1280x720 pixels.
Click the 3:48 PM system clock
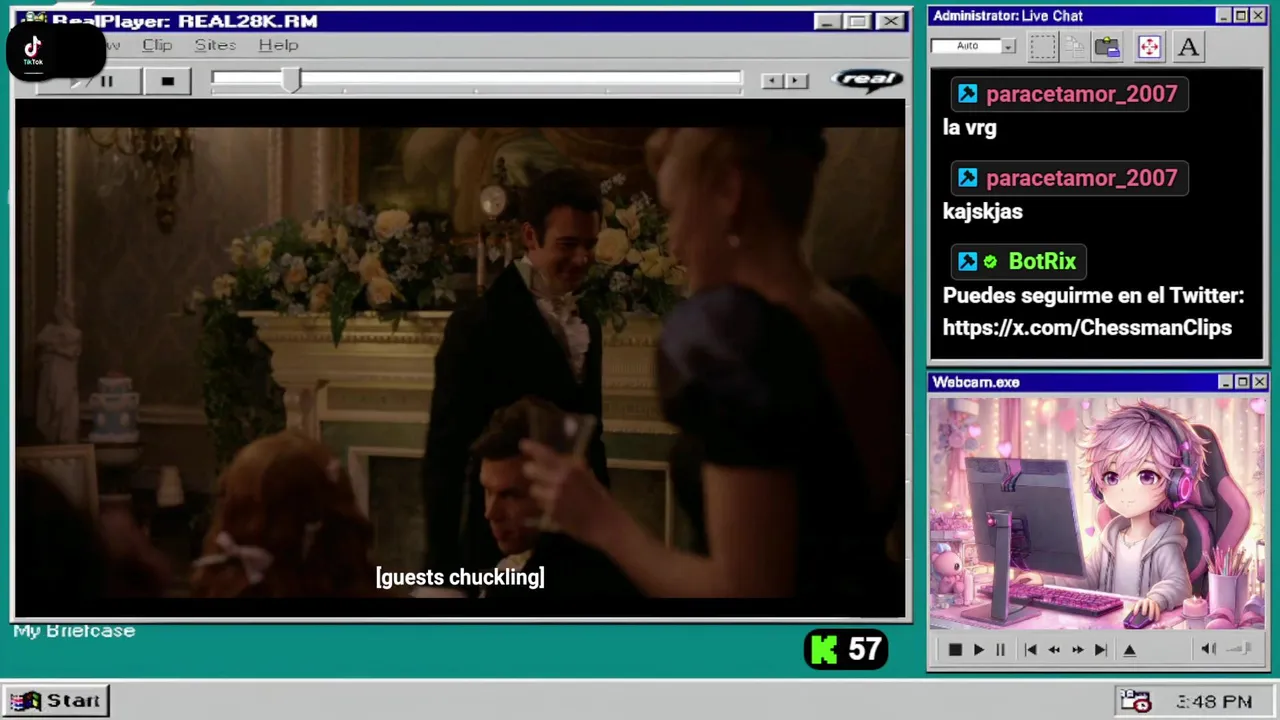click(x=1214, y=702)
